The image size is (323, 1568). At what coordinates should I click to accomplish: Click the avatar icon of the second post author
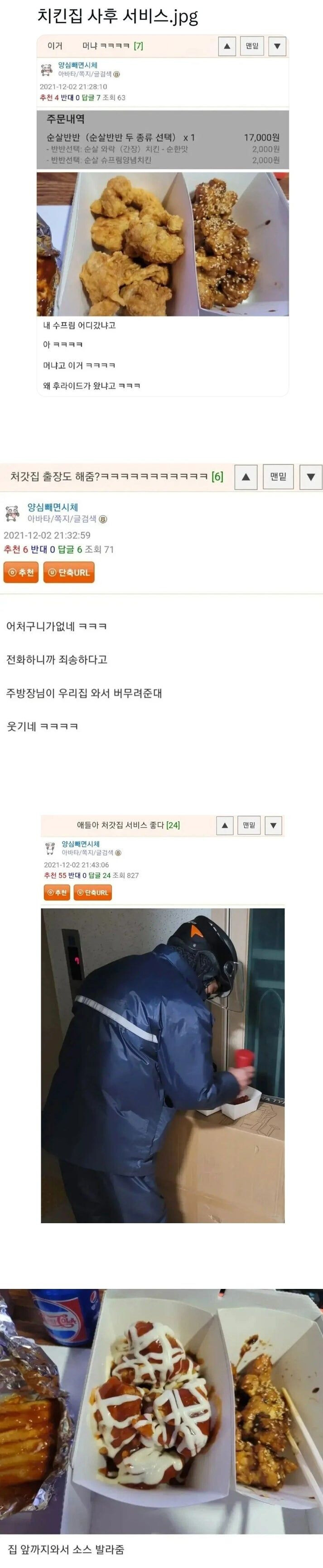click(12, 513)
